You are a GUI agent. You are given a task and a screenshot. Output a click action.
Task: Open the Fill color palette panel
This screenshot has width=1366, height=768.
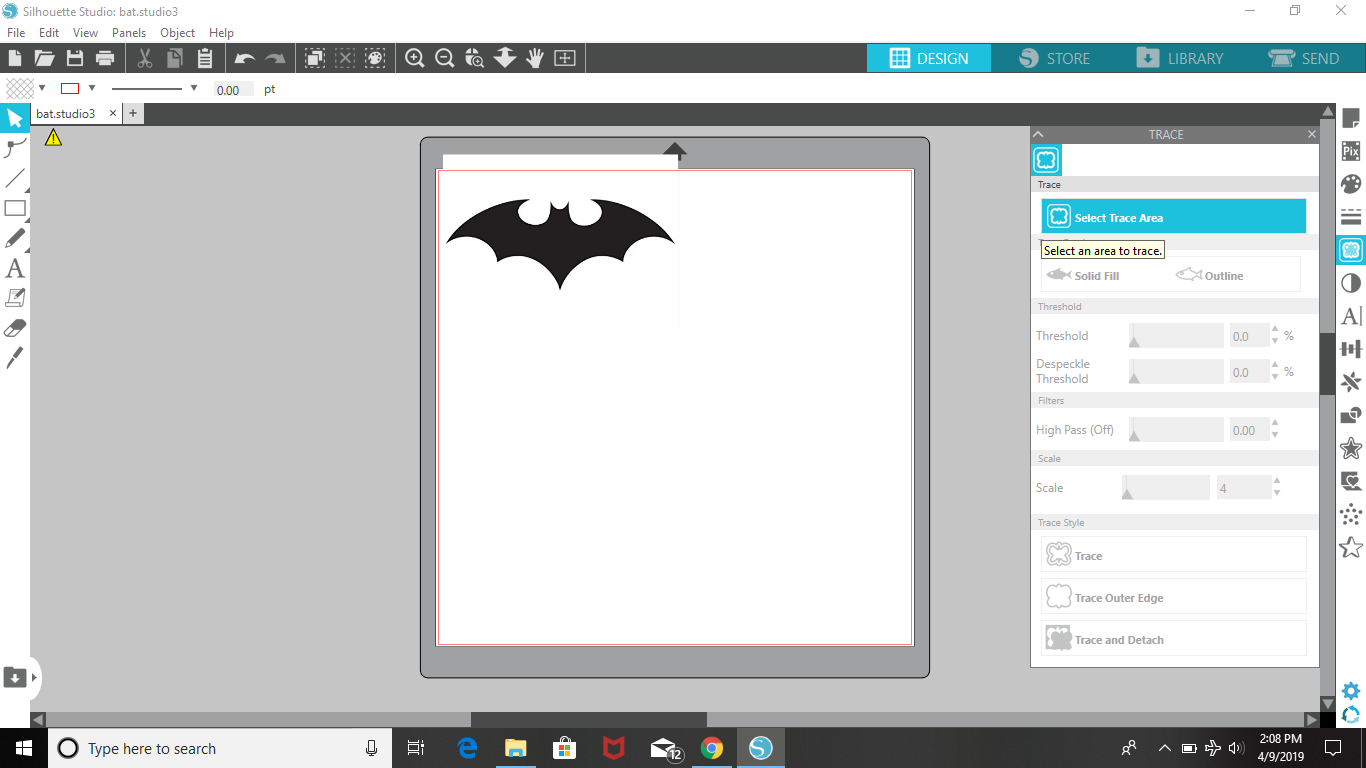point(1351,184)
